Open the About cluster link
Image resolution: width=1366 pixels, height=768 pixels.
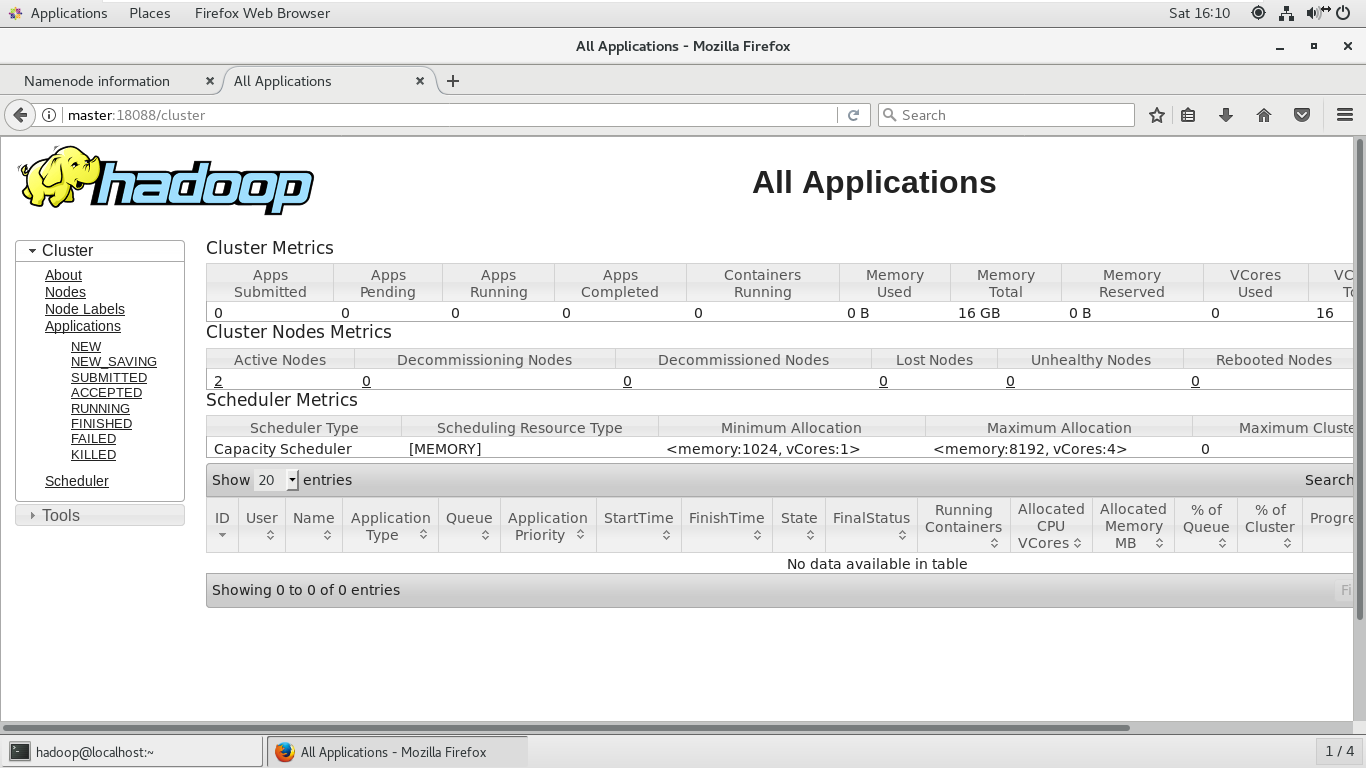pyautogui.click(x=63, y=275)
